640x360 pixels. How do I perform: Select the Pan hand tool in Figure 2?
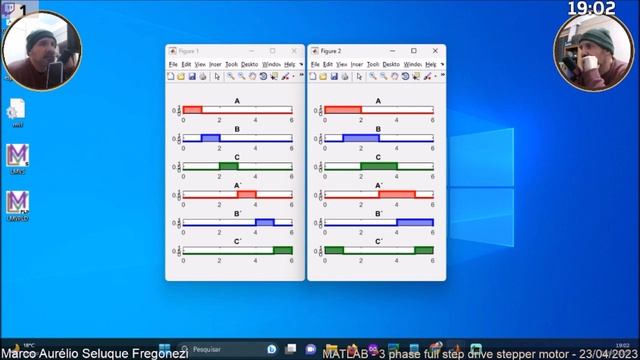[394, 76]
